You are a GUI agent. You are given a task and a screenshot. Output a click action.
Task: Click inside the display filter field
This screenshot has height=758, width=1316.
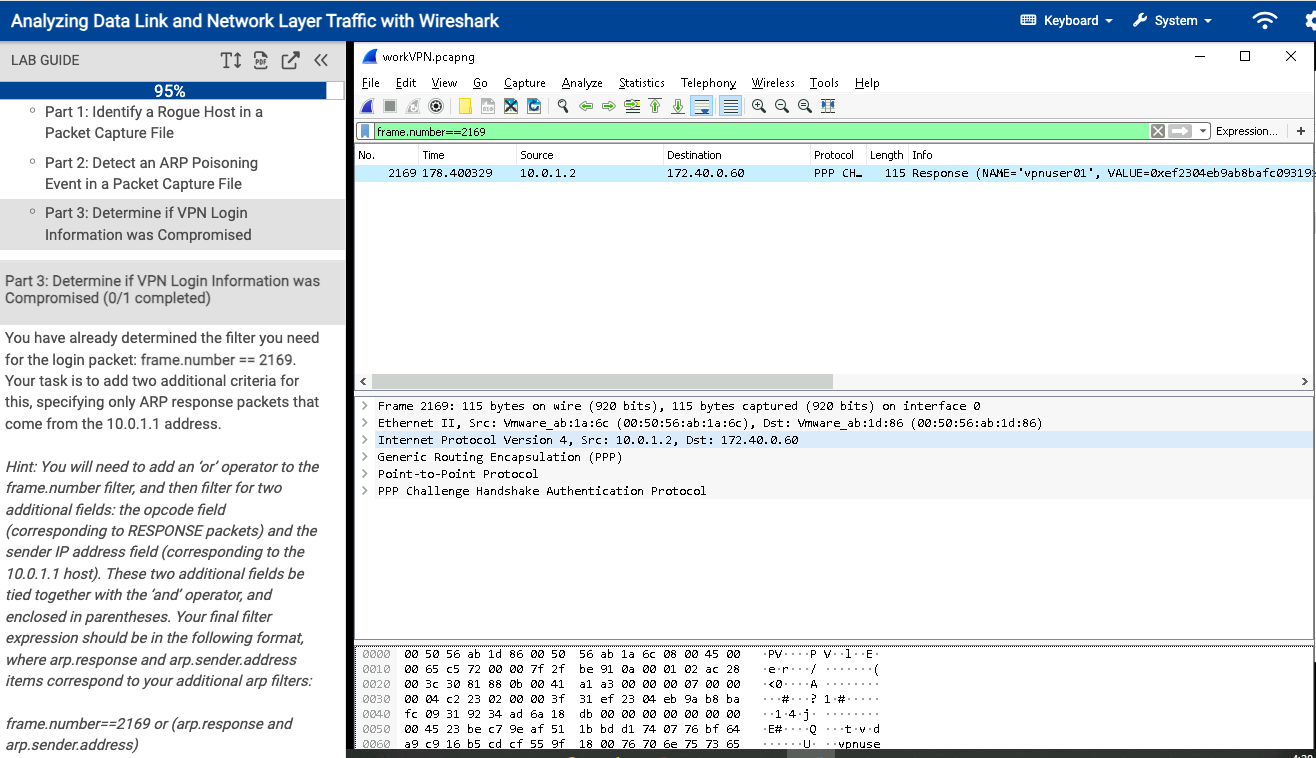click(x=700, y=130)
